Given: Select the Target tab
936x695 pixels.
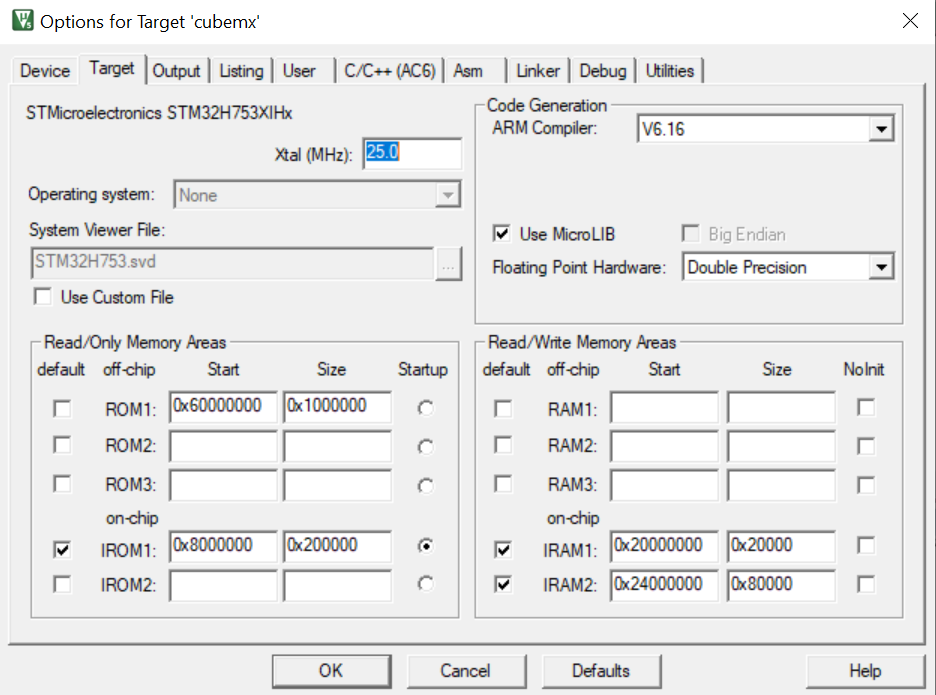Looking at the screenshot, I should coord(112,69).
